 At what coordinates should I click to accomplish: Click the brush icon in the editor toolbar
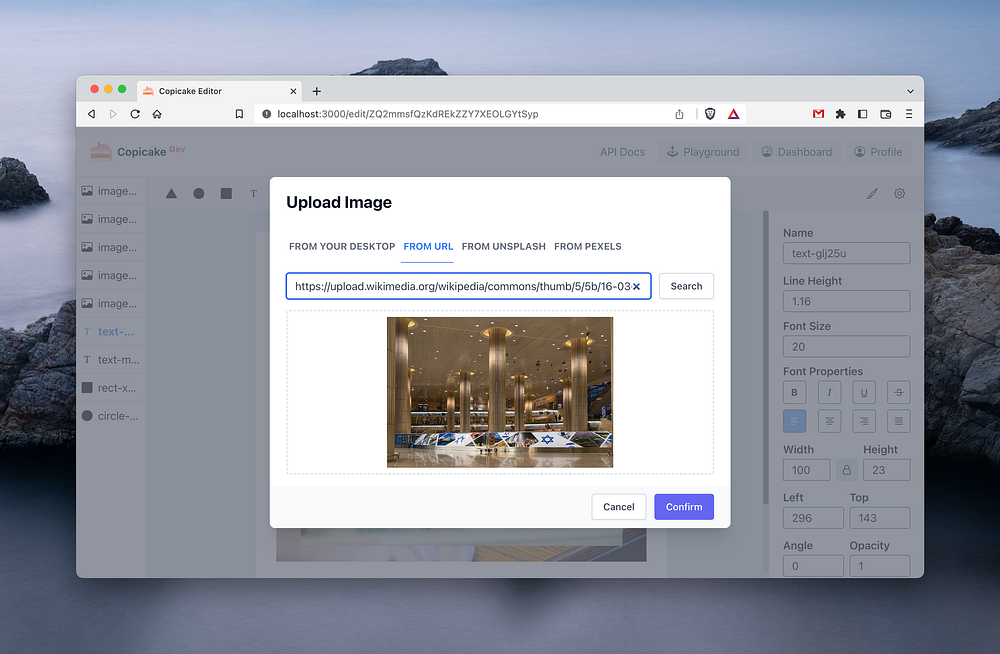click(872, 193)
